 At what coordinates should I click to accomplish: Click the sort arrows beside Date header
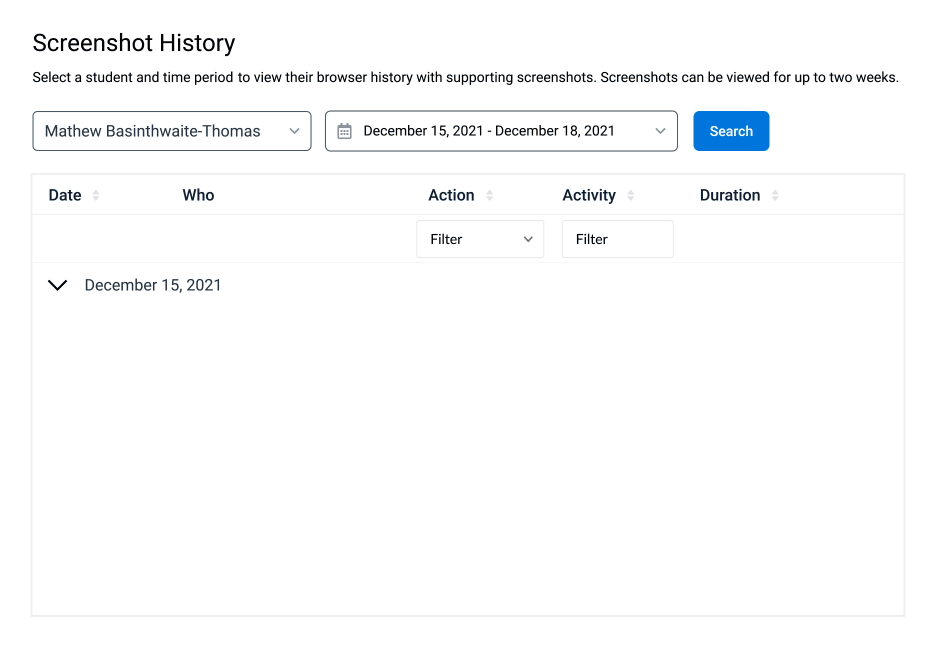pyautogui.click(x=96, y=195)
